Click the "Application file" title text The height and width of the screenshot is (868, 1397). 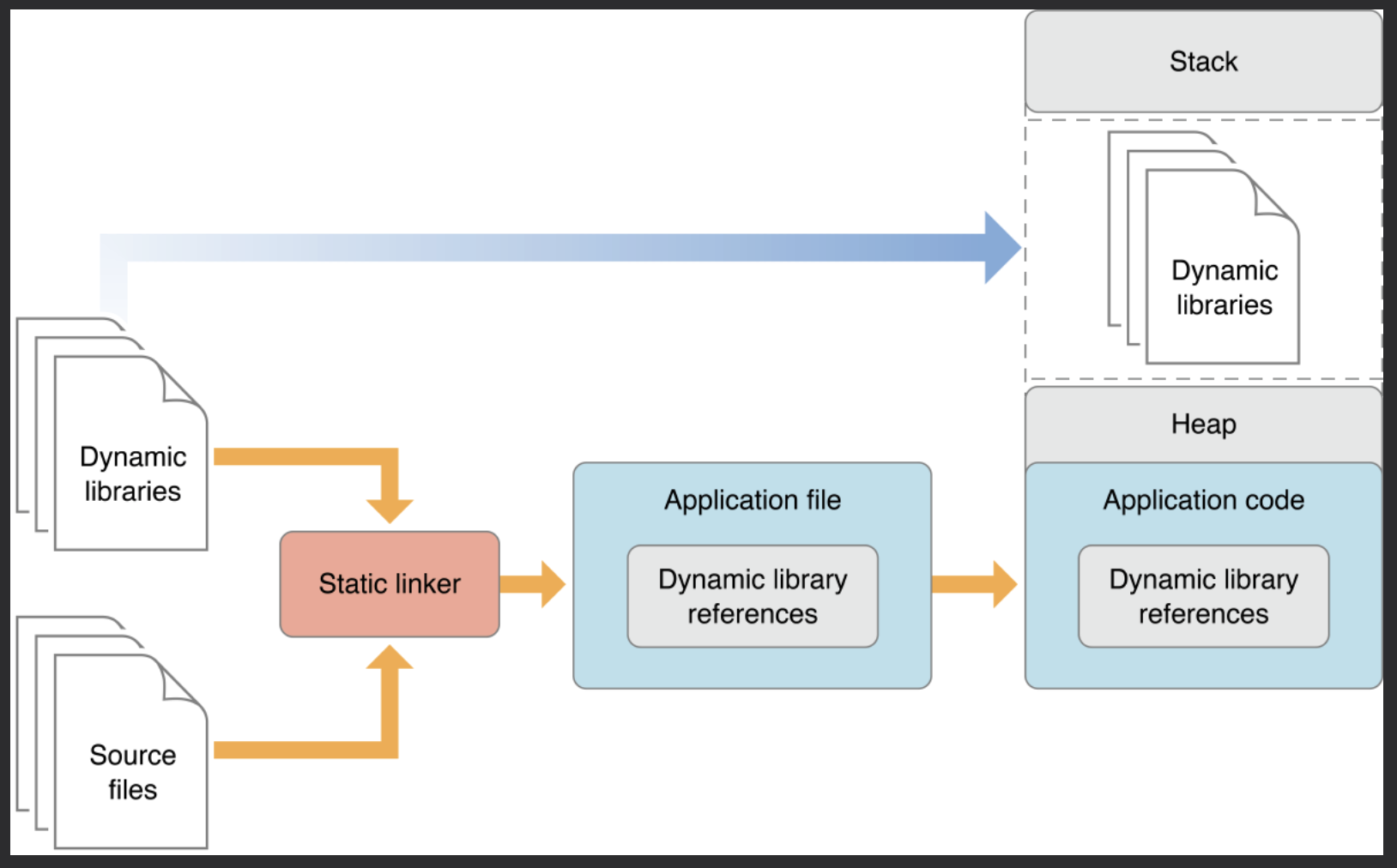[753, 500]
